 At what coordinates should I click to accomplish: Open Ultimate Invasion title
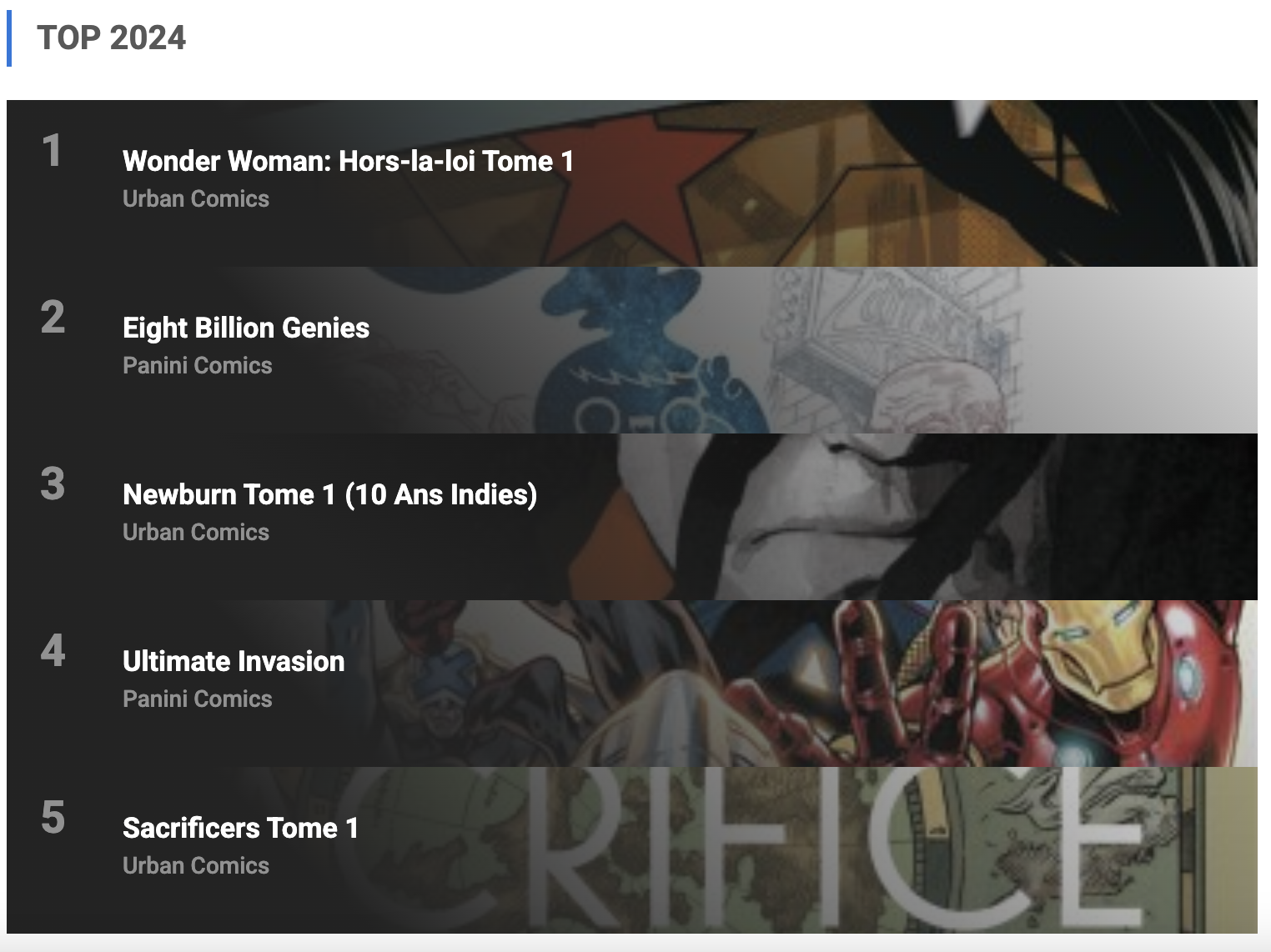(234, 661)
